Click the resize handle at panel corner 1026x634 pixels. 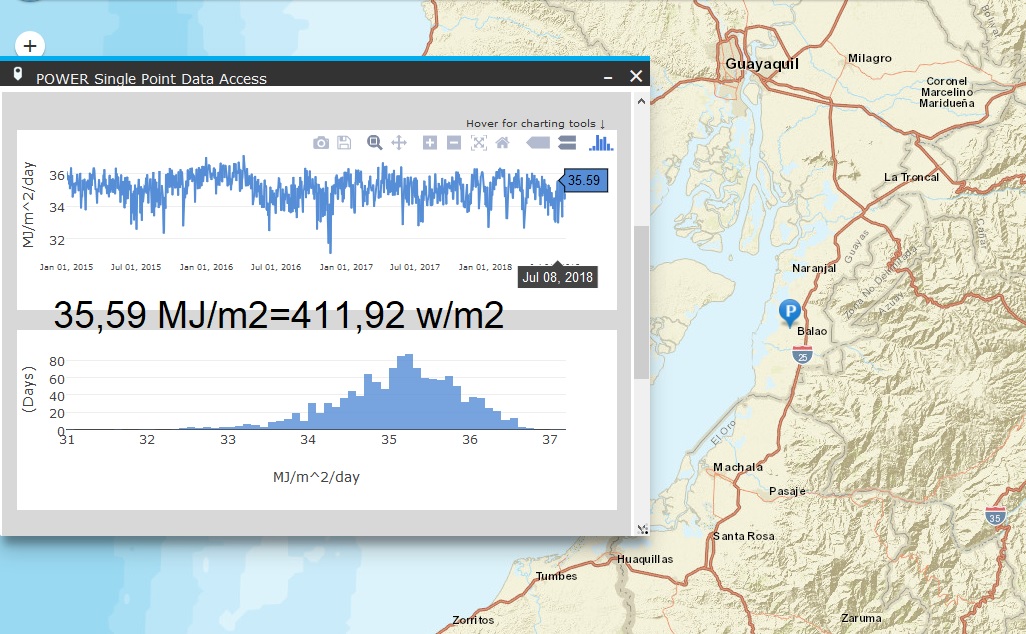[642, 528]
